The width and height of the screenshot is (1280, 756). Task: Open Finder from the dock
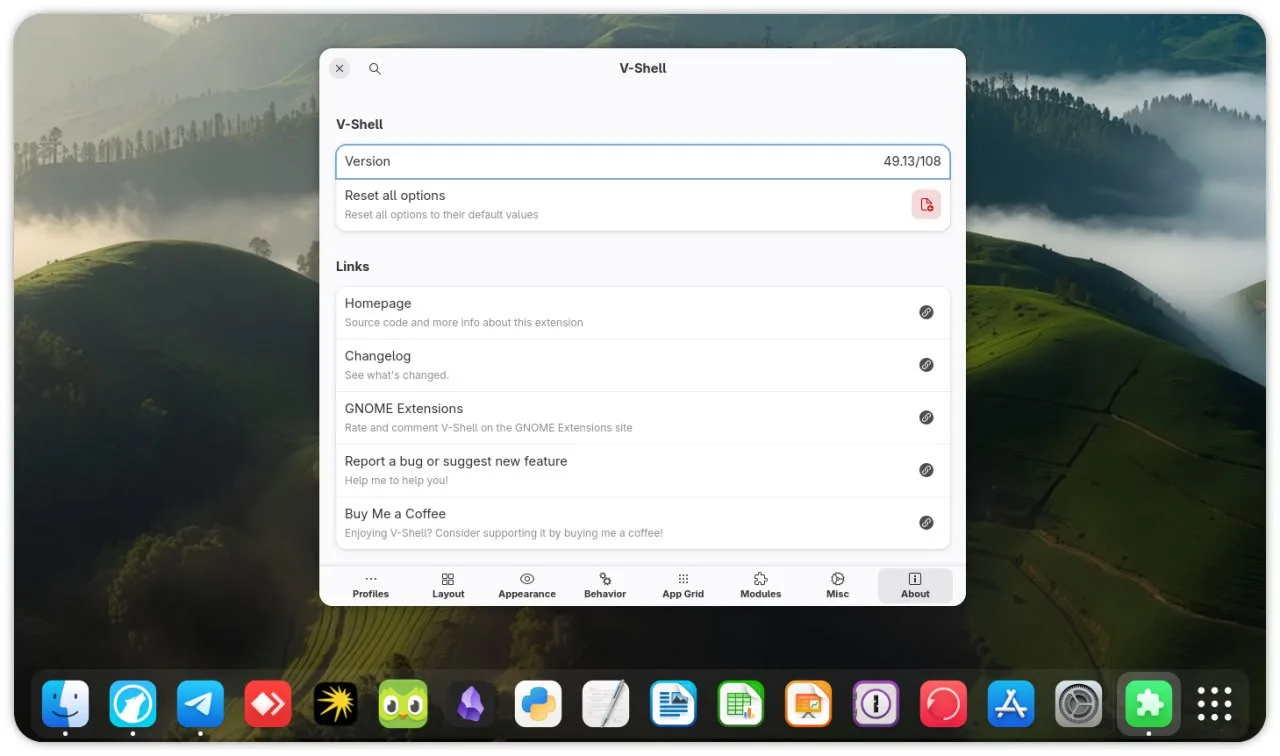[x=65, y=704]
